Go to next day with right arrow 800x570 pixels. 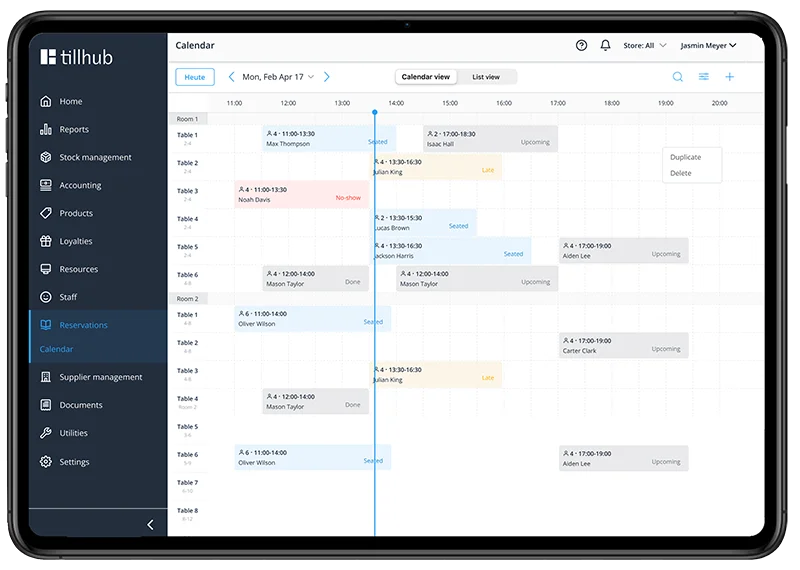coord(326,77)
